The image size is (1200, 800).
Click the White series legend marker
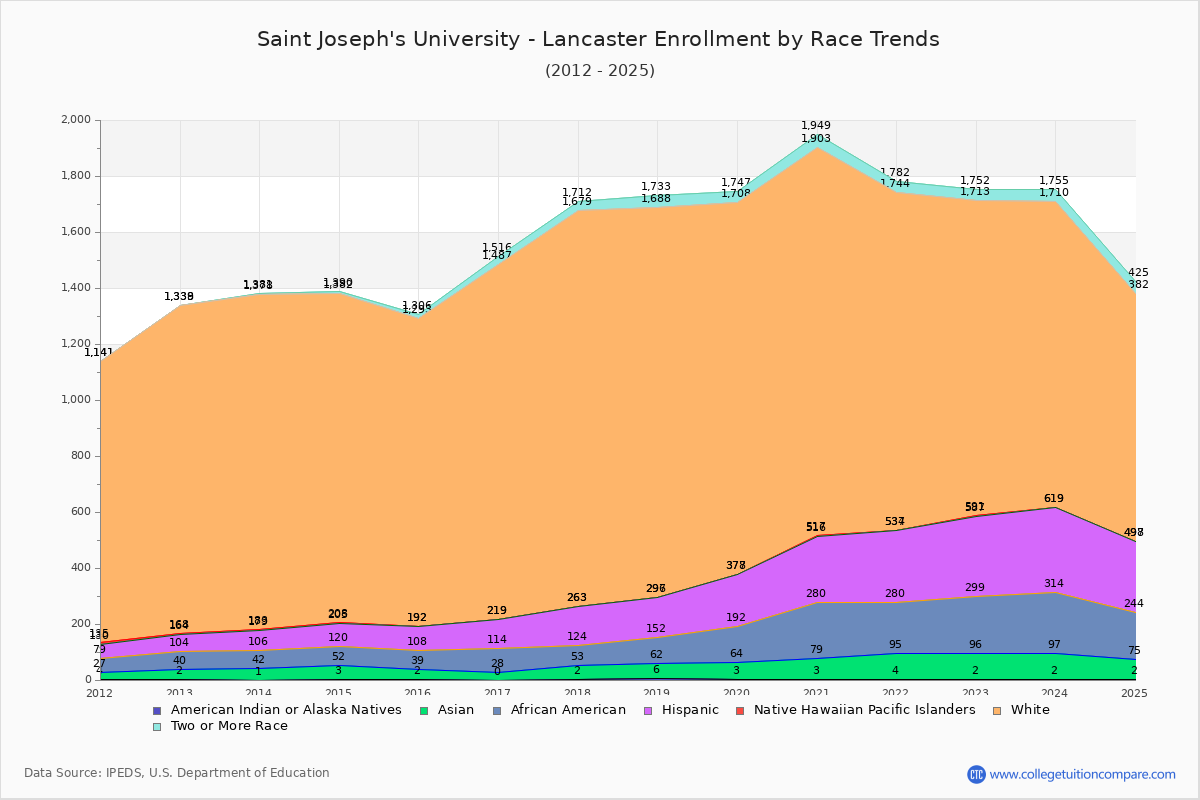(996, 710)
